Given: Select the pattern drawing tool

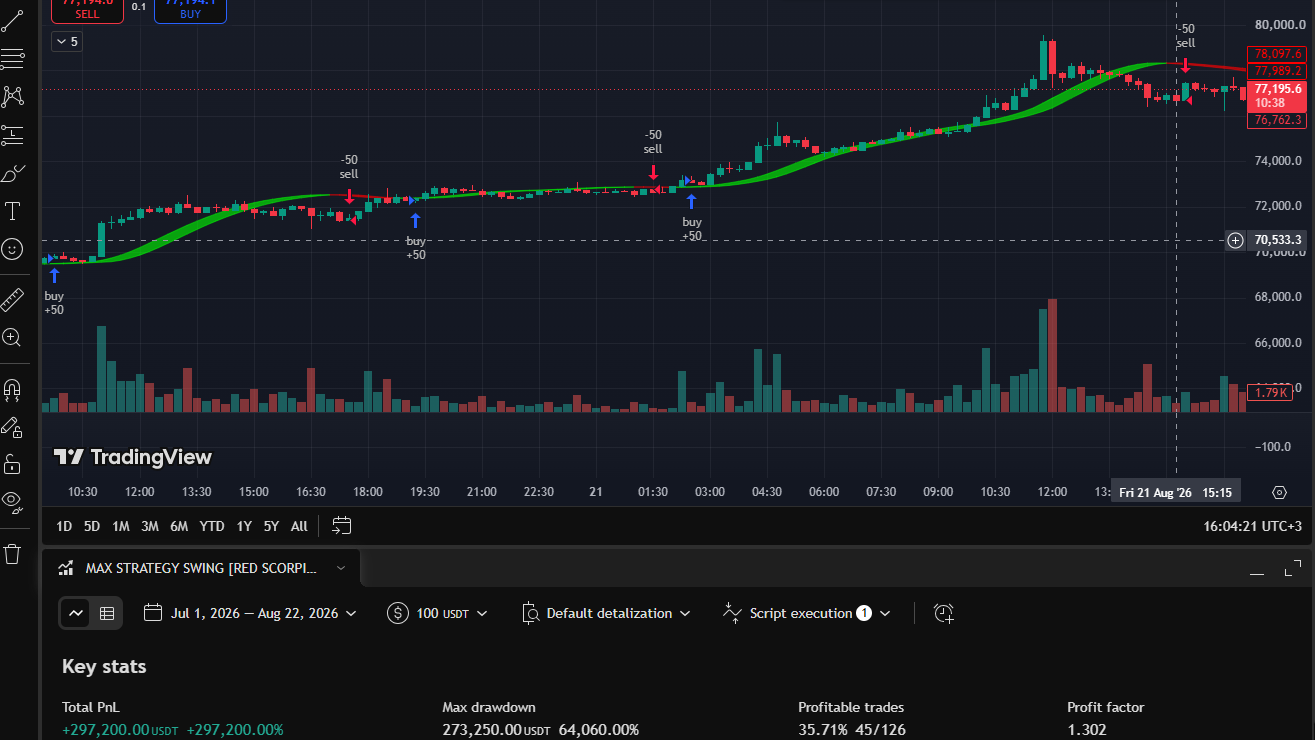Looking at the screenshot, I should click(x=12, y=97).
